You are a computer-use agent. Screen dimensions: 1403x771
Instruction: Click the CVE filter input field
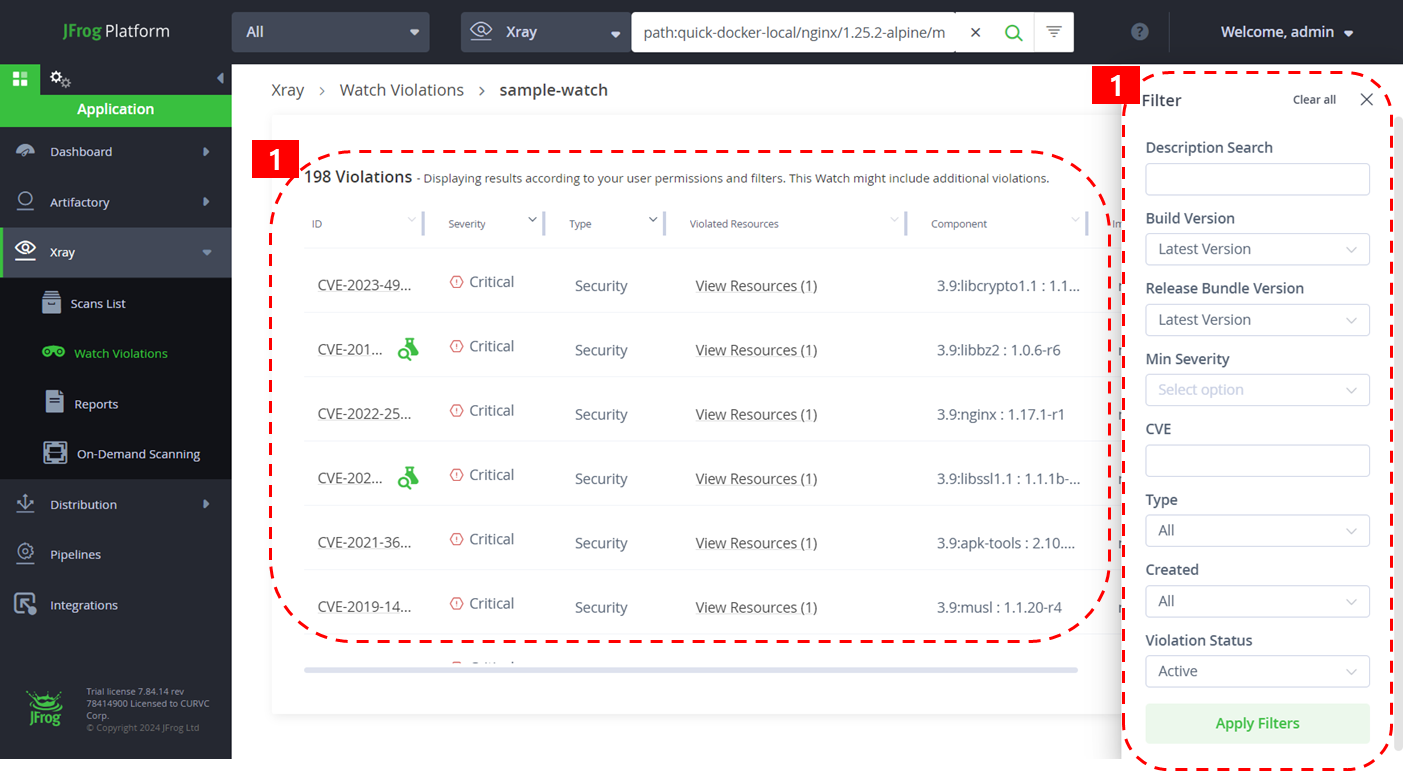(1257, 460)
